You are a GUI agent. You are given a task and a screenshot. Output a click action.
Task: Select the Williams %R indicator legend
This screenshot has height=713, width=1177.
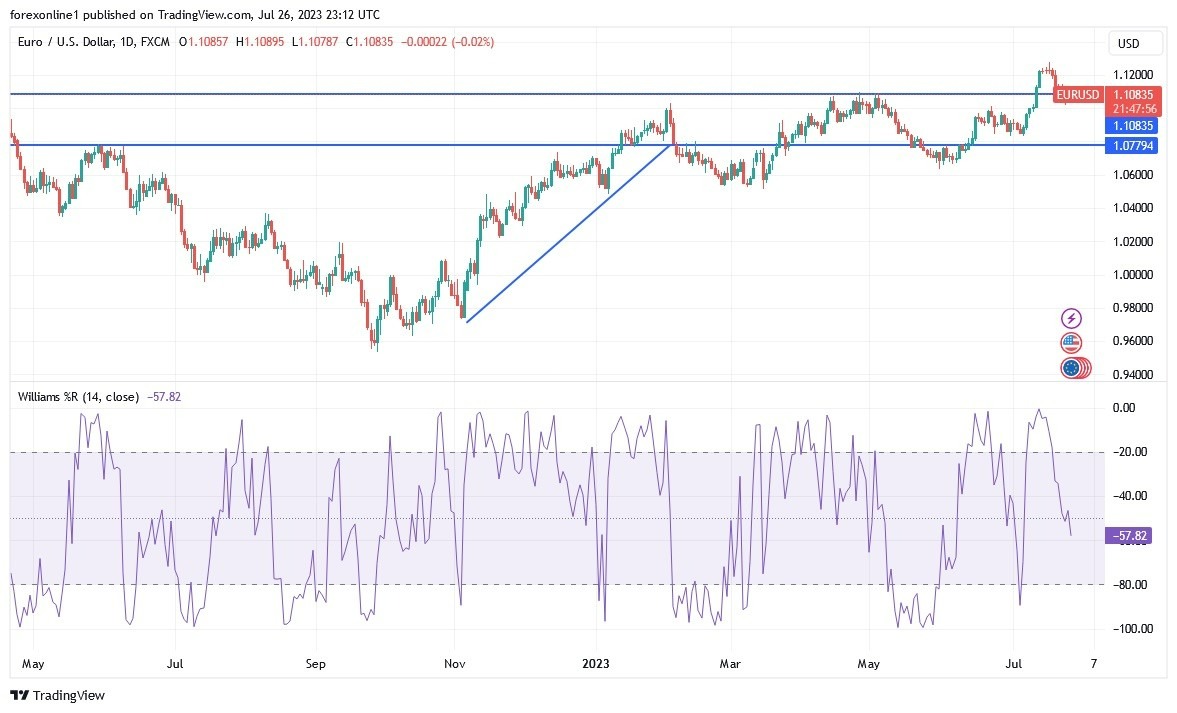point(78,396)
